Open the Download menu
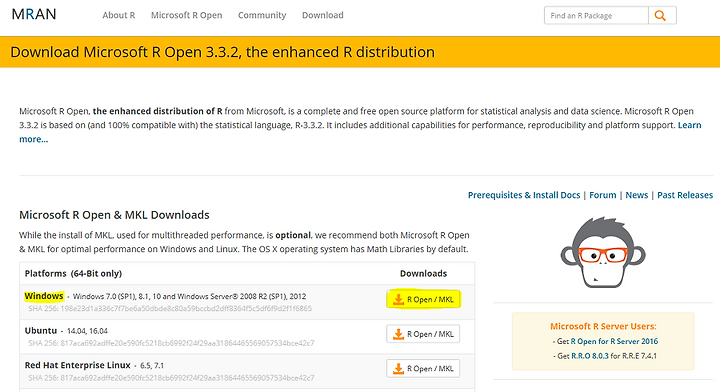 pos(322,15)
